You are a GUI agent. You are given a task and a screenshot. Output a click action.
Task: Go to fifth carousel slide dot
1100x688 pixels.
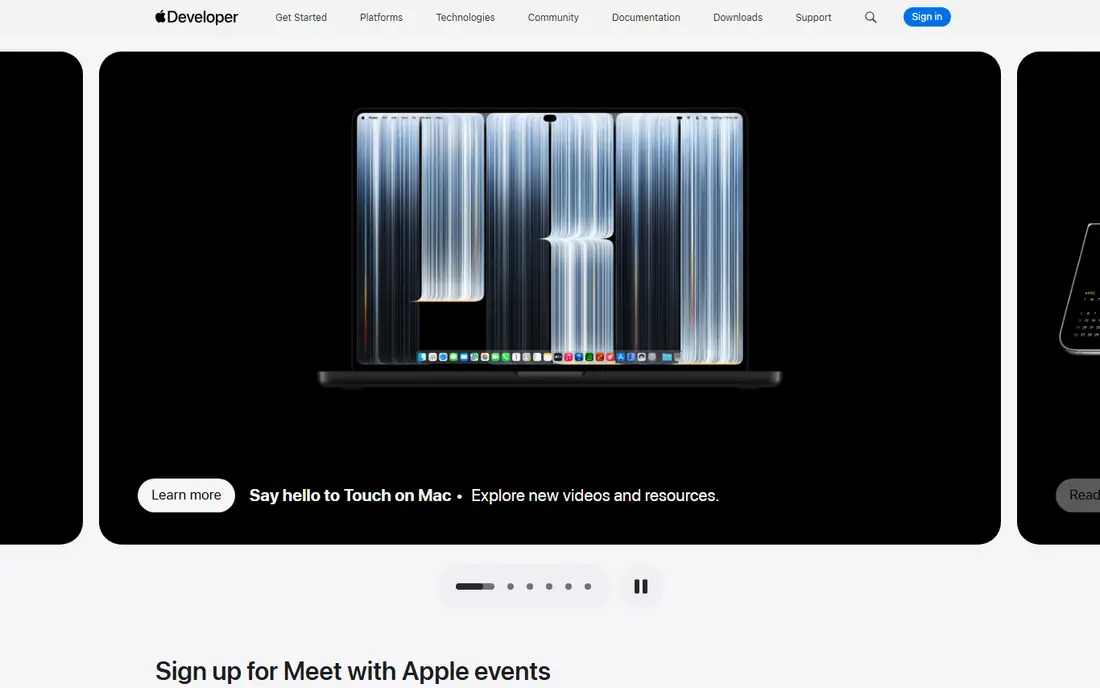568,586
